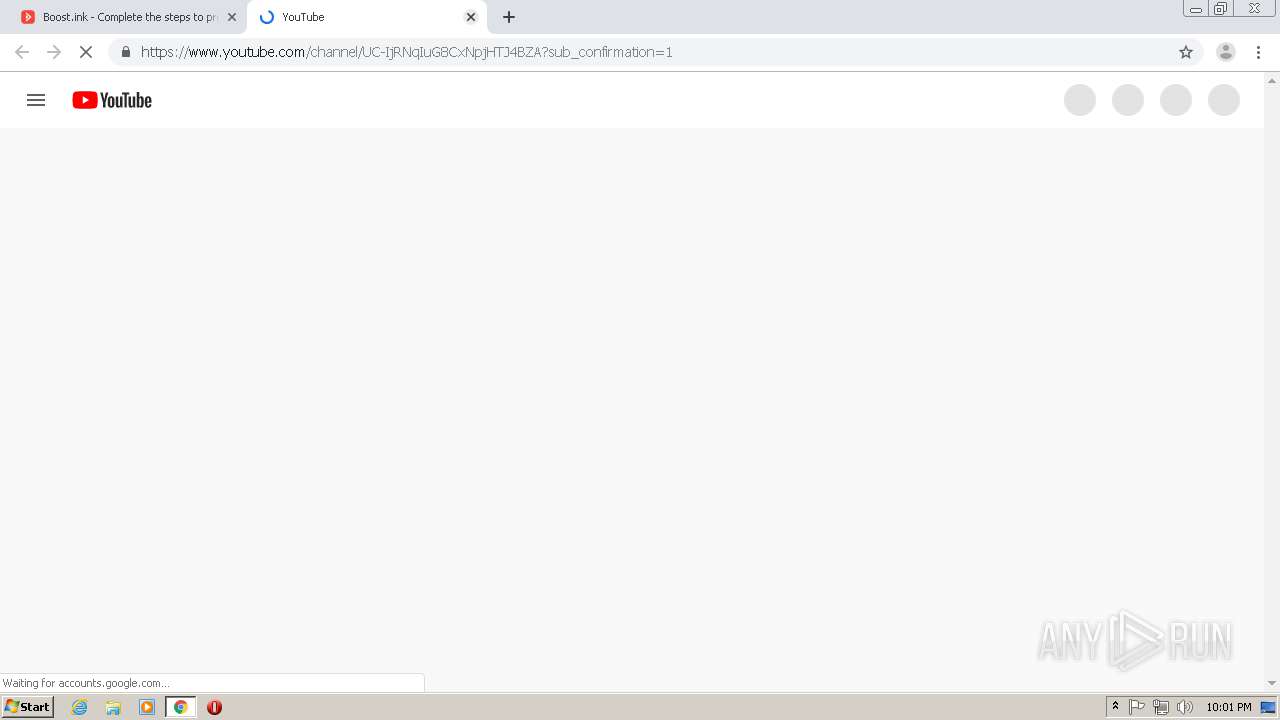Open network tray icon

click(x=1161, y=707)
